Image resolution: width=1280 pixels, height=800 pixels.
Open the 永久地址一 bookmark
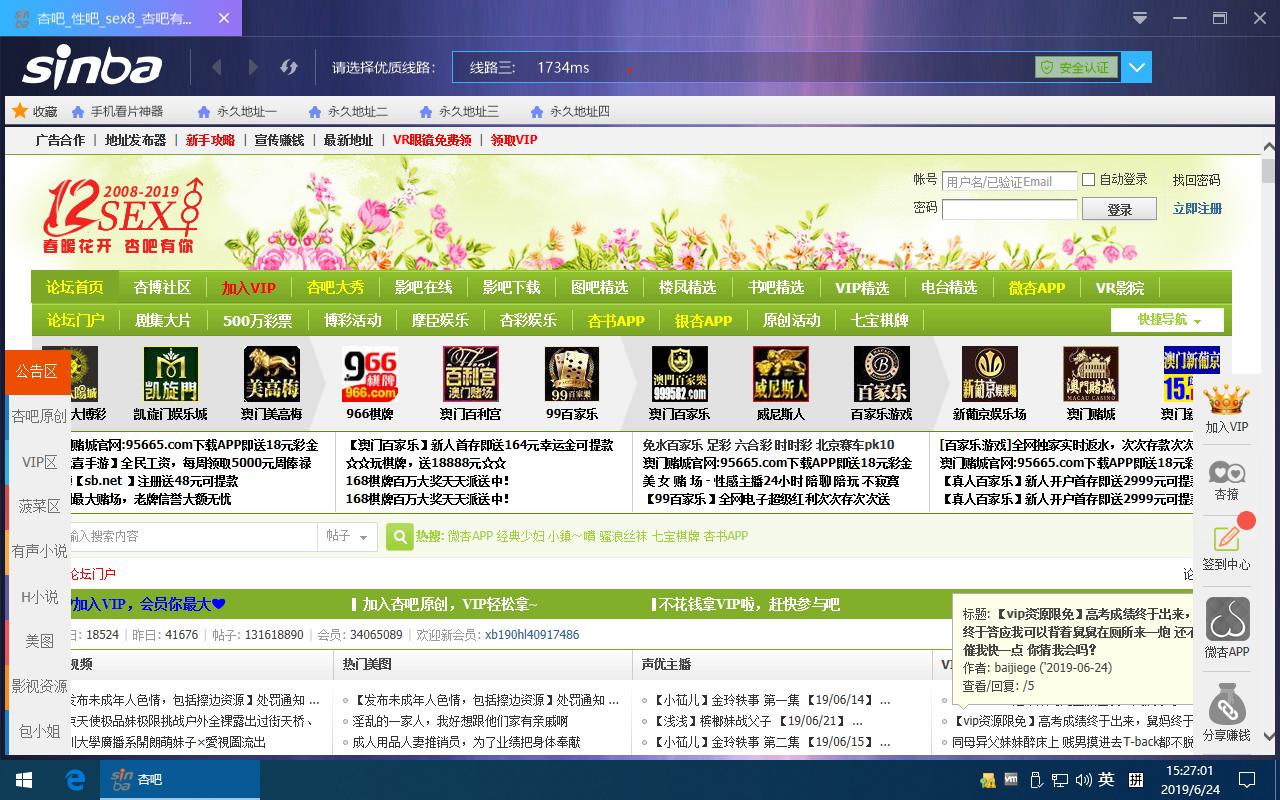click(x=237, y=111)
